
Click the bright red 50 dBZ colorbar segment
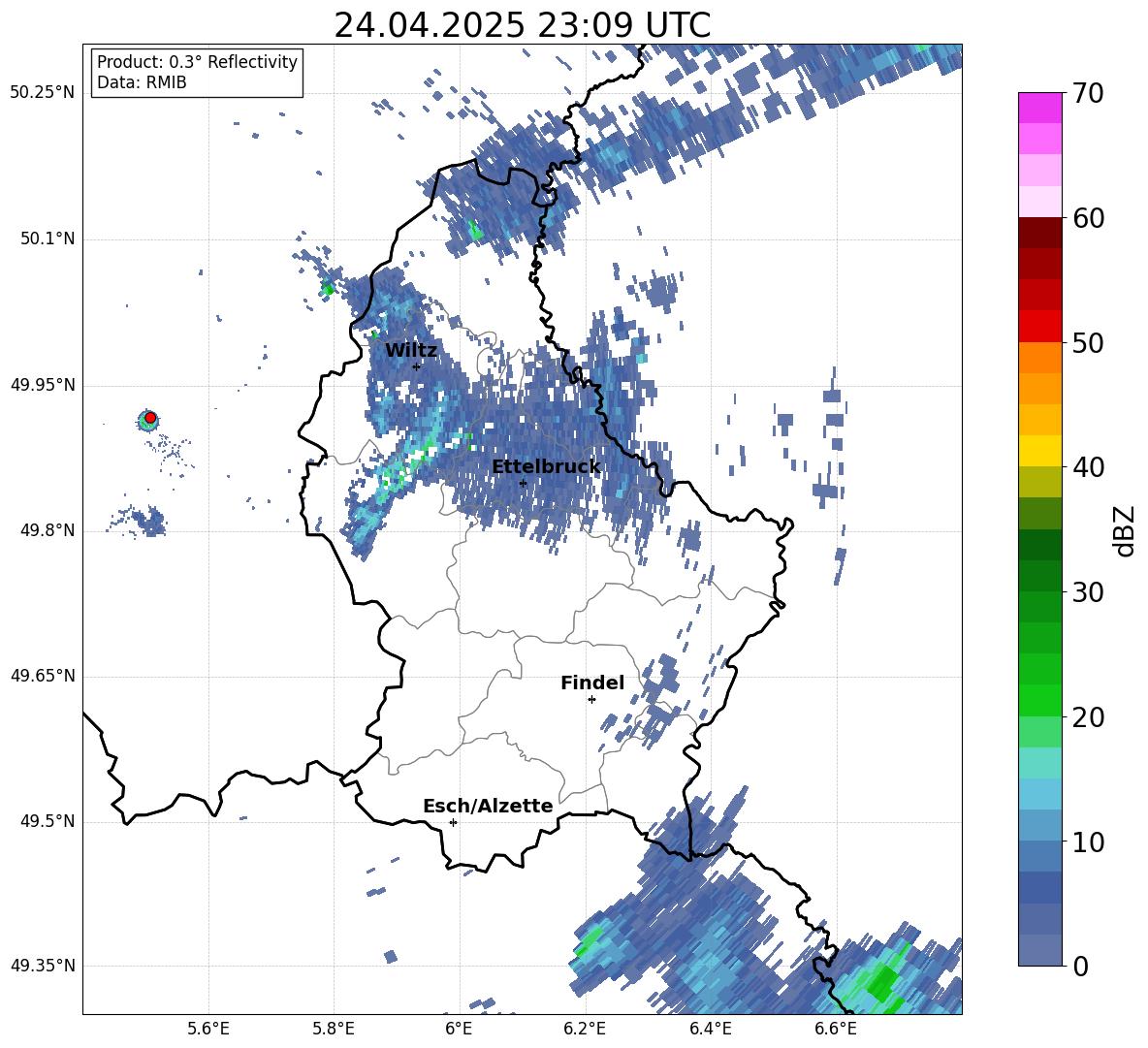pos(1039,327)
